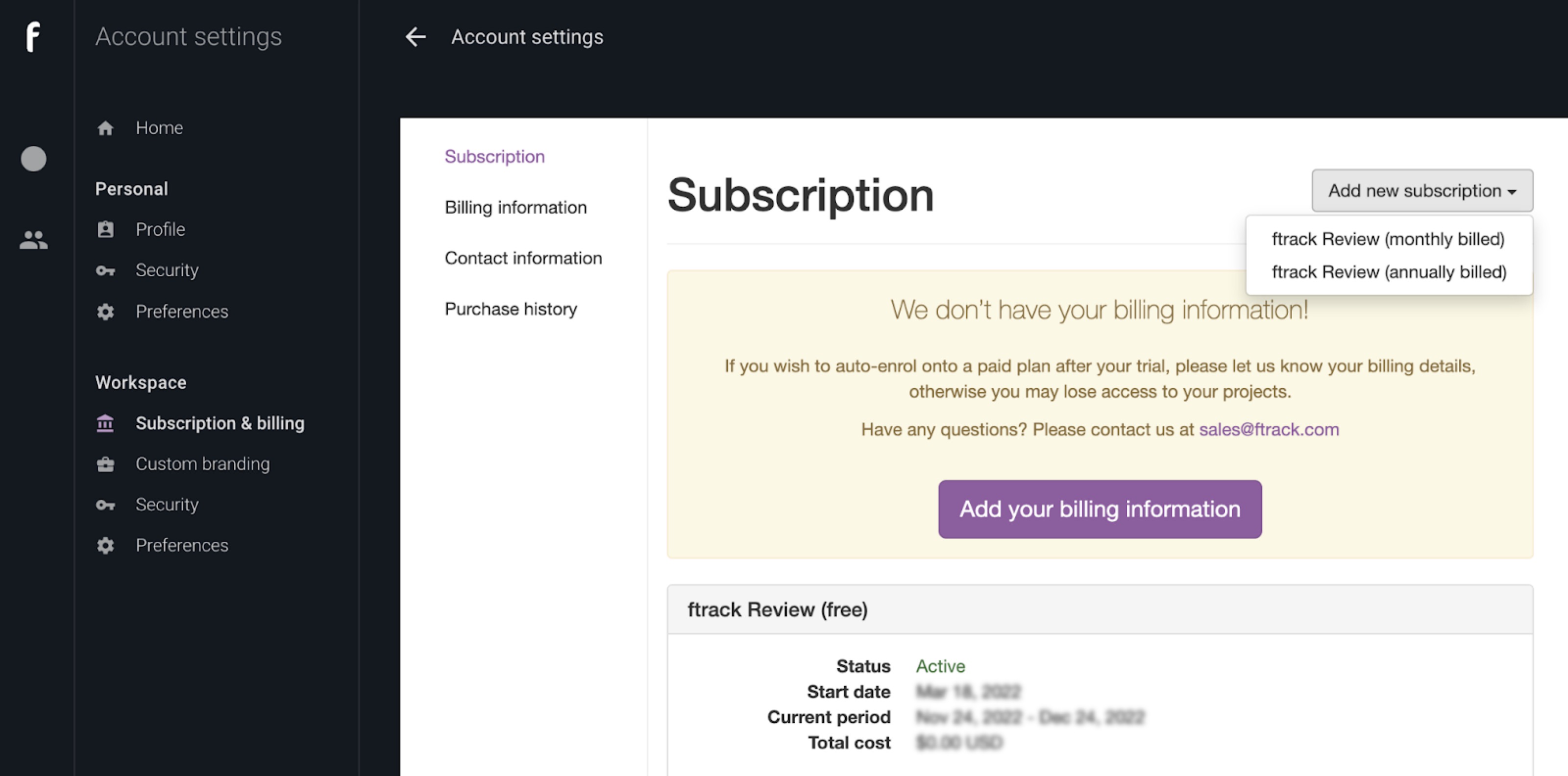Switch to the Subscription tab

[494, 156]
